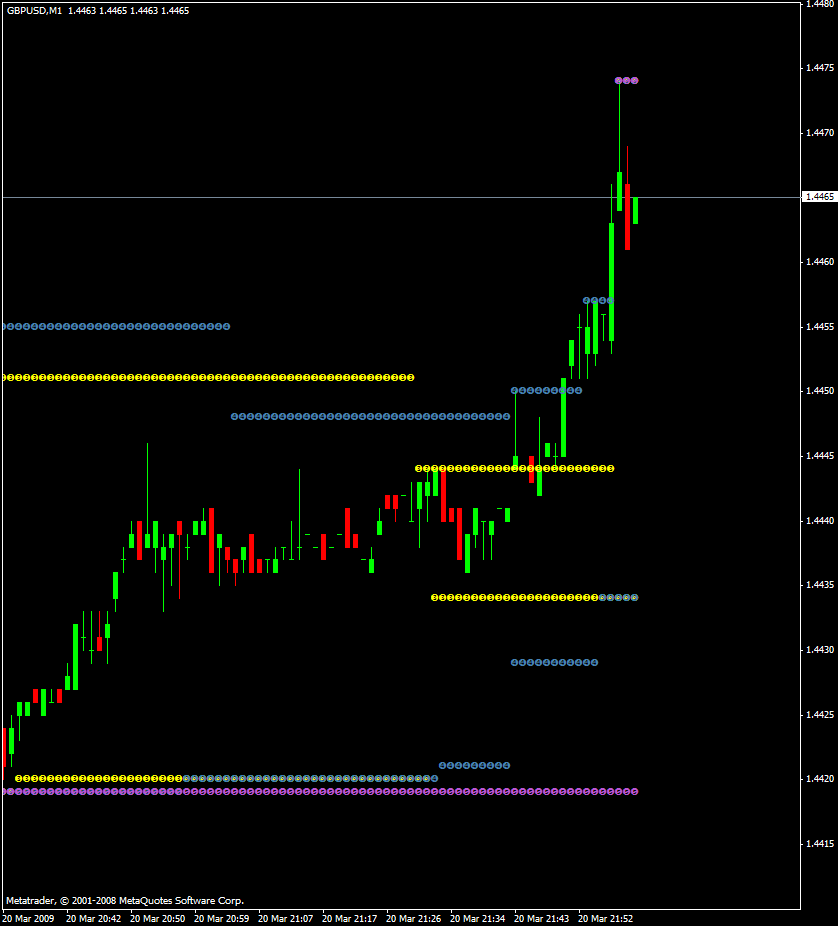The height and width of the screenshot is (926, 838).
Task: Click the 1.4475 price axis label
Action: (820, 68)
